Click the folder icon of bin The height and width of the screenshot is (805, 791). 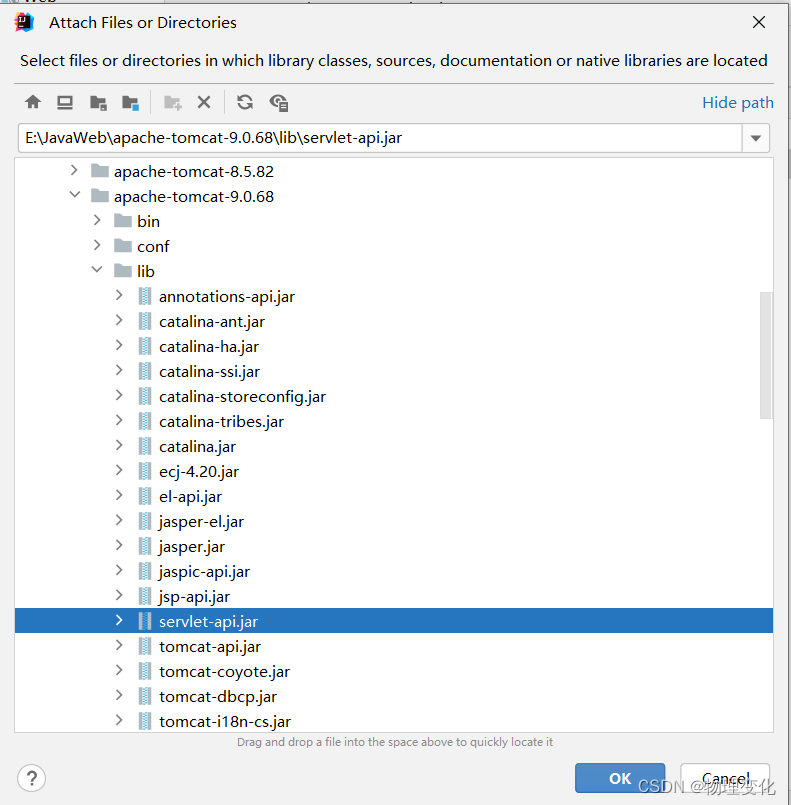123,221
